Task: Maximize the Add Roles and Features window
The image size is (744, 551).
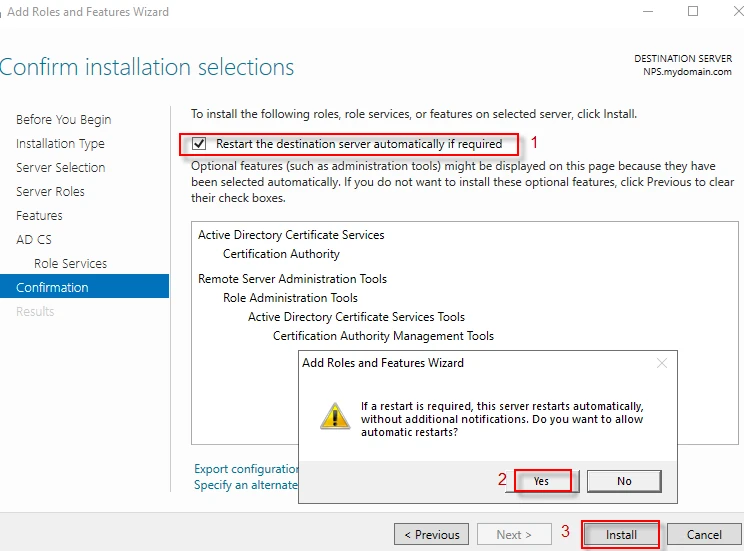Action: tap(693, 12)
